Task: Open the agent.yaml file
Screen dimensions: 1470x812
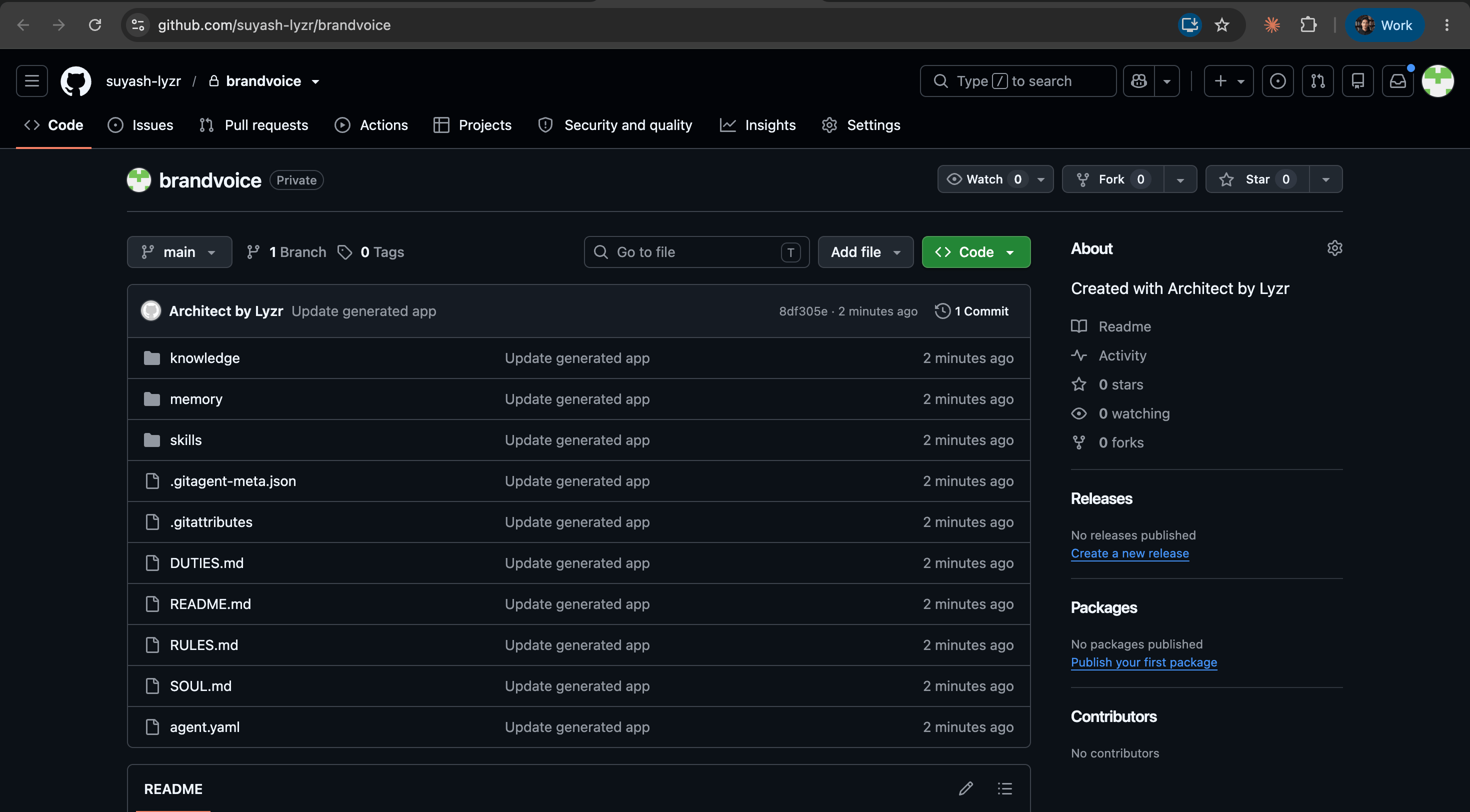Action: [204, 727]
